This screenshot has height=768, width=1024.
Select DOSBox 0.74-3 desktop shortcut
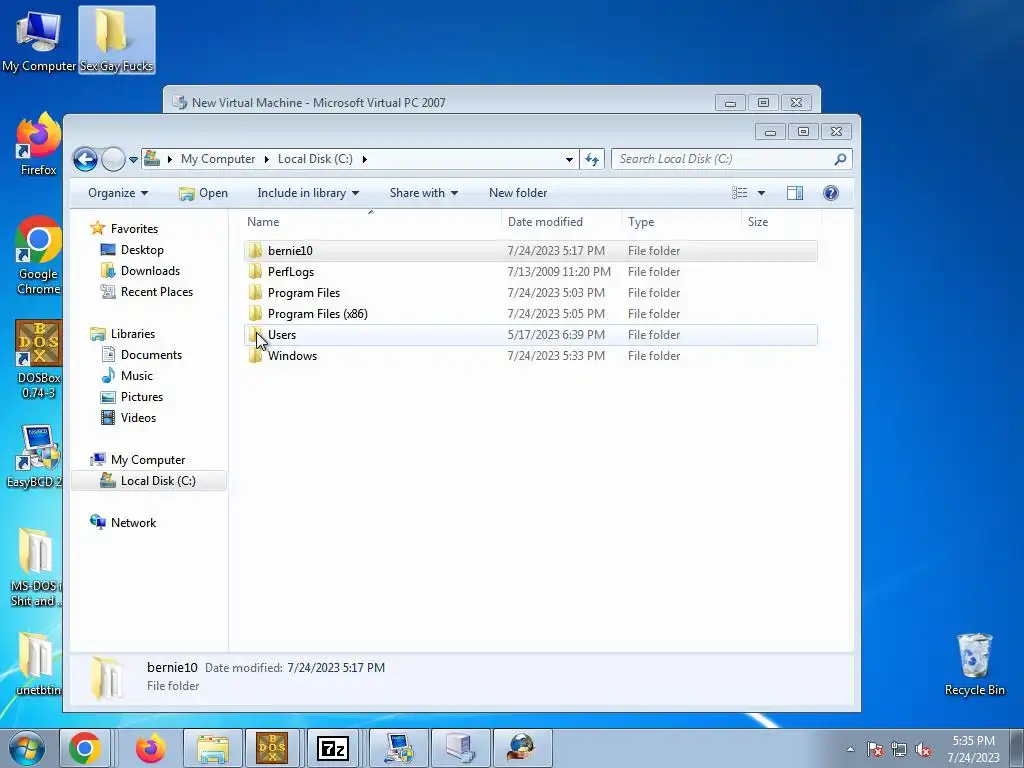click(39, 359)
